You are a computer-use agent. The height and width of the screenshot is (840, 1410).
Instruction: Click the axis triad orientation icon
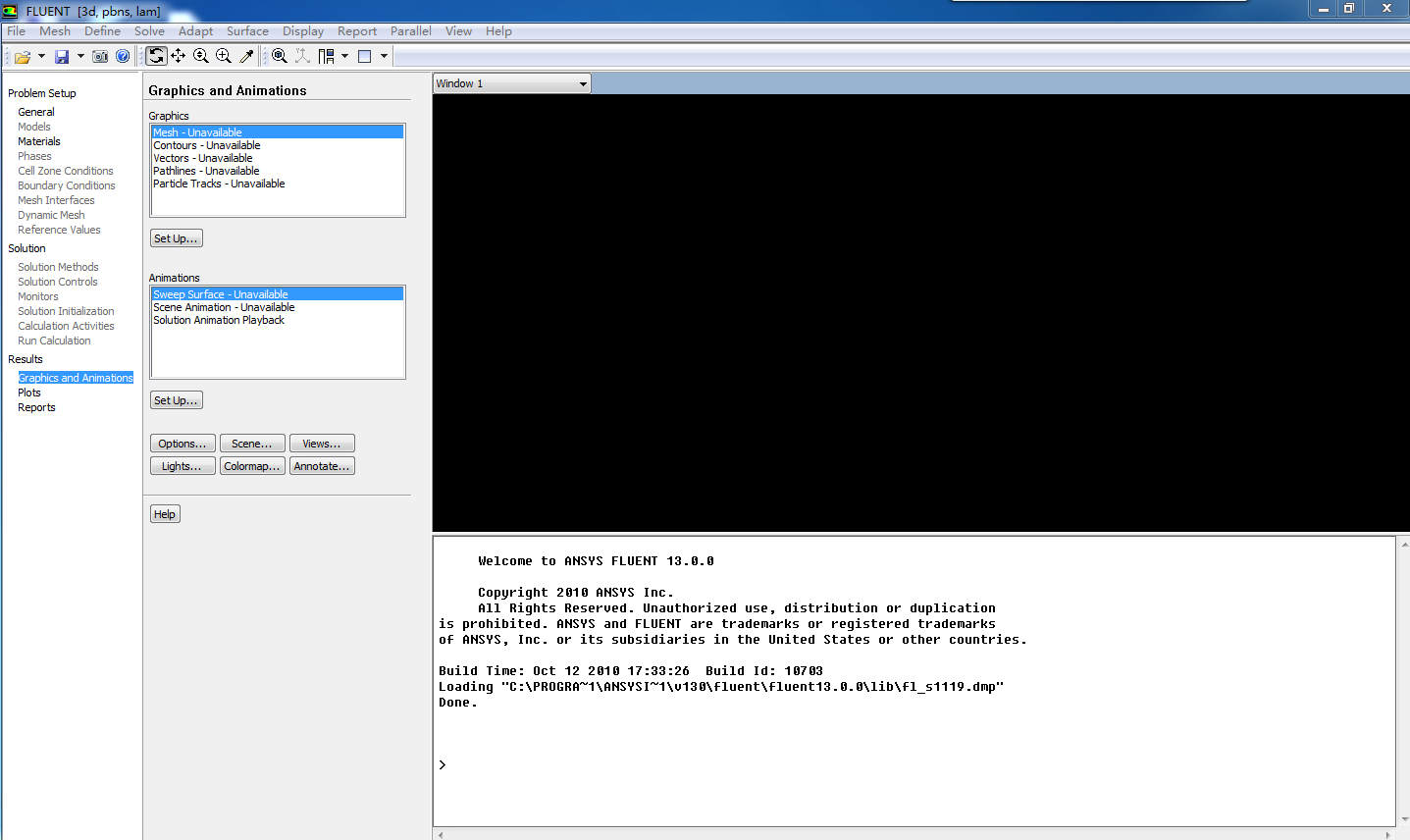[x=302, y=56]
